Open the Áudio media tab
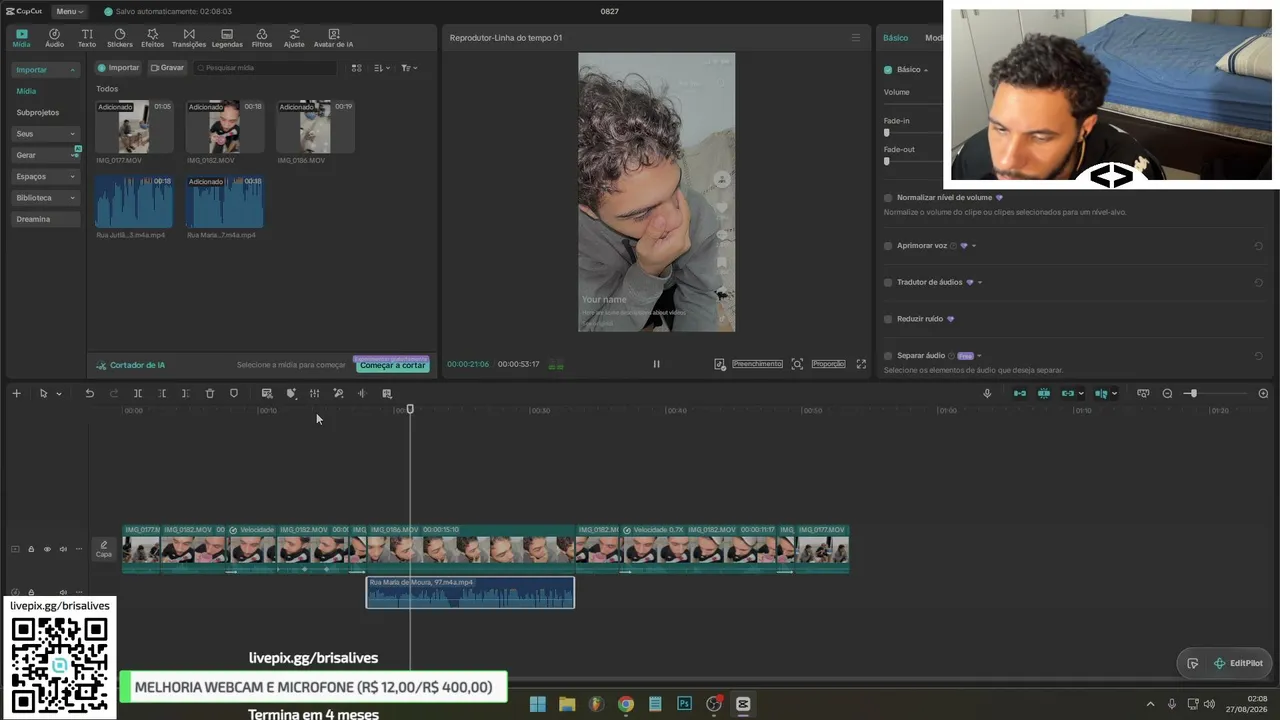Viewport: 1280px width, 720px height. pos(54,38)
